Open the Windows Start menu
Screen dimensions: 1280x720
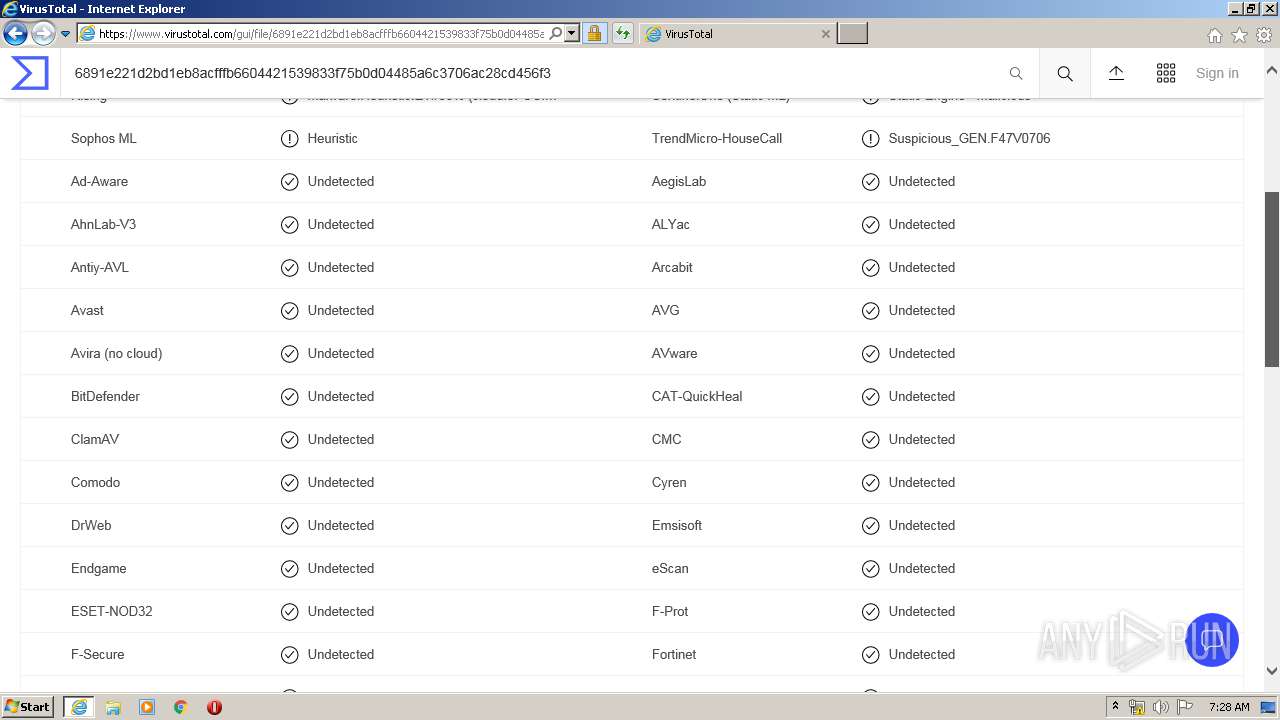click(x=28, y=706)
